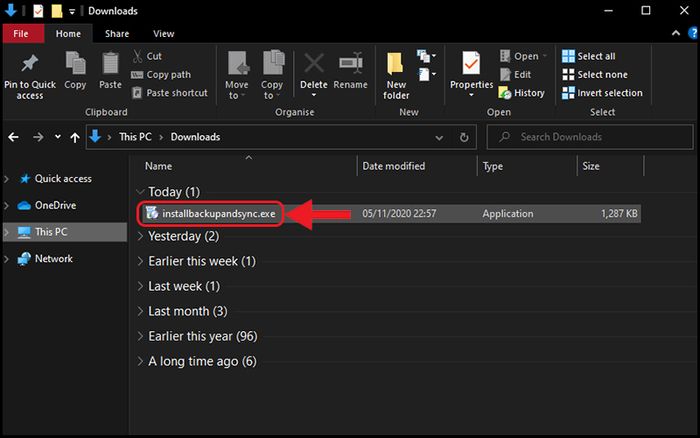700x438 pixels.
Task: Click Paste shortcut in the ribbon
Action: [x=170, y=93]
